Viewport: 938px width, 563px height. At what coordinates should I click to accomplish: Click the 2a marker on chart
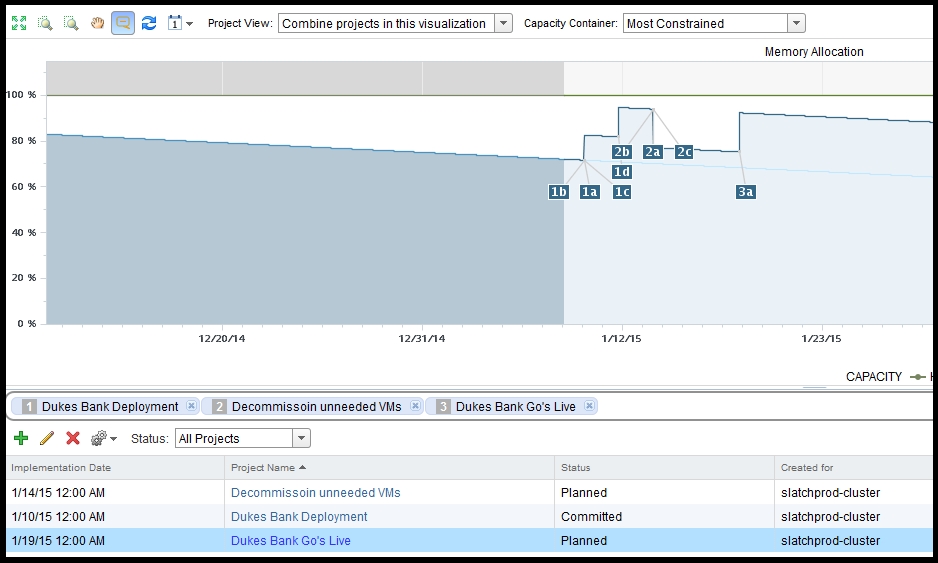[x=653, y=152]
